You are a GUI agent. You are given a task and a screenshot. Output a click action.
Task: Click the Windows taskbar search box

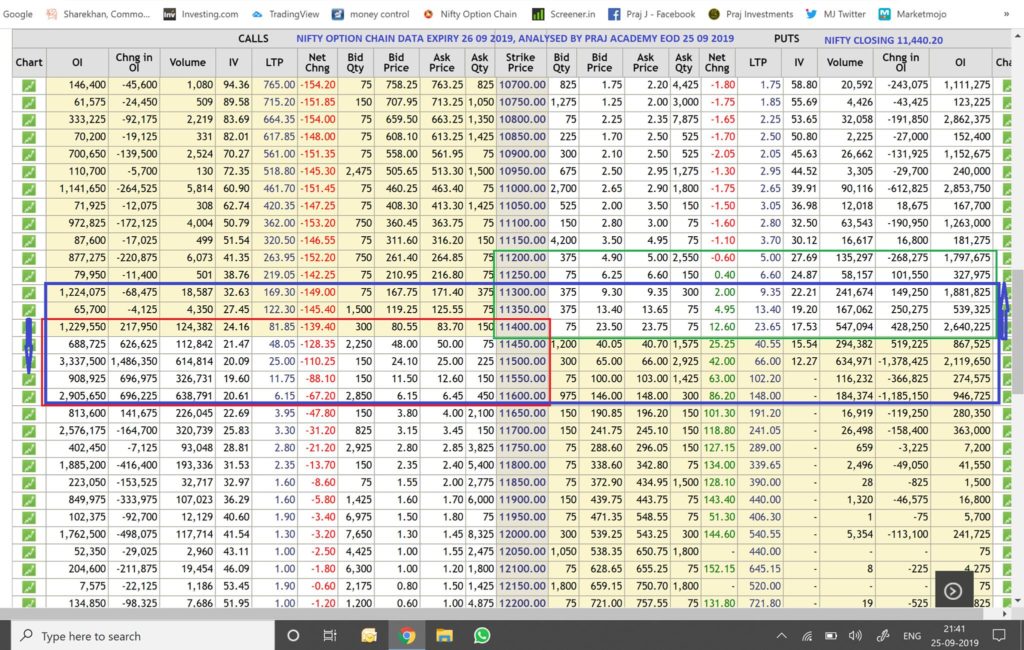point(140,635)
